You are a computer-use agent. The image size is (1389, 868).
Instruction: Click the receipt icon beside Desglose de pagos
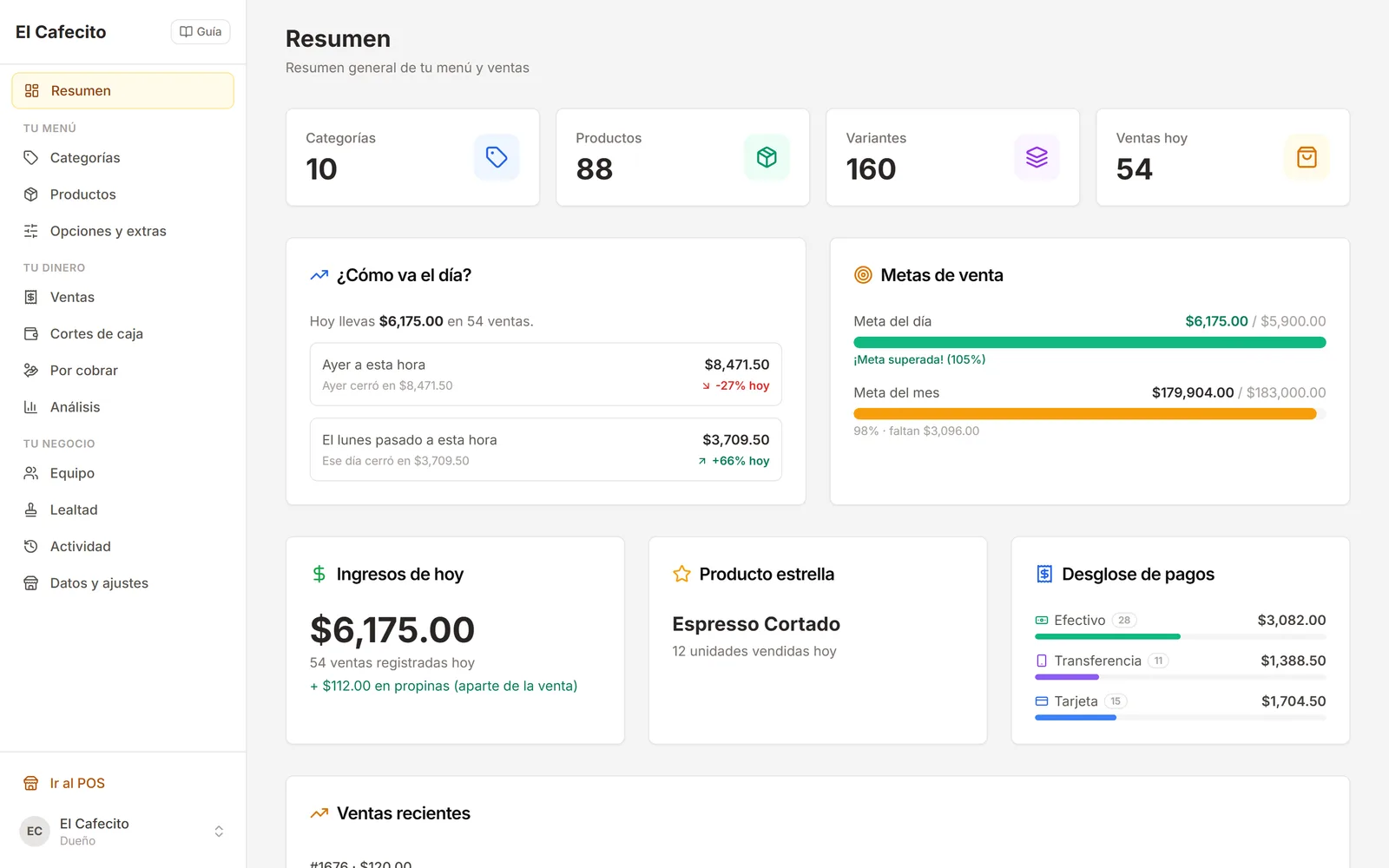(x=1044, y=574)
